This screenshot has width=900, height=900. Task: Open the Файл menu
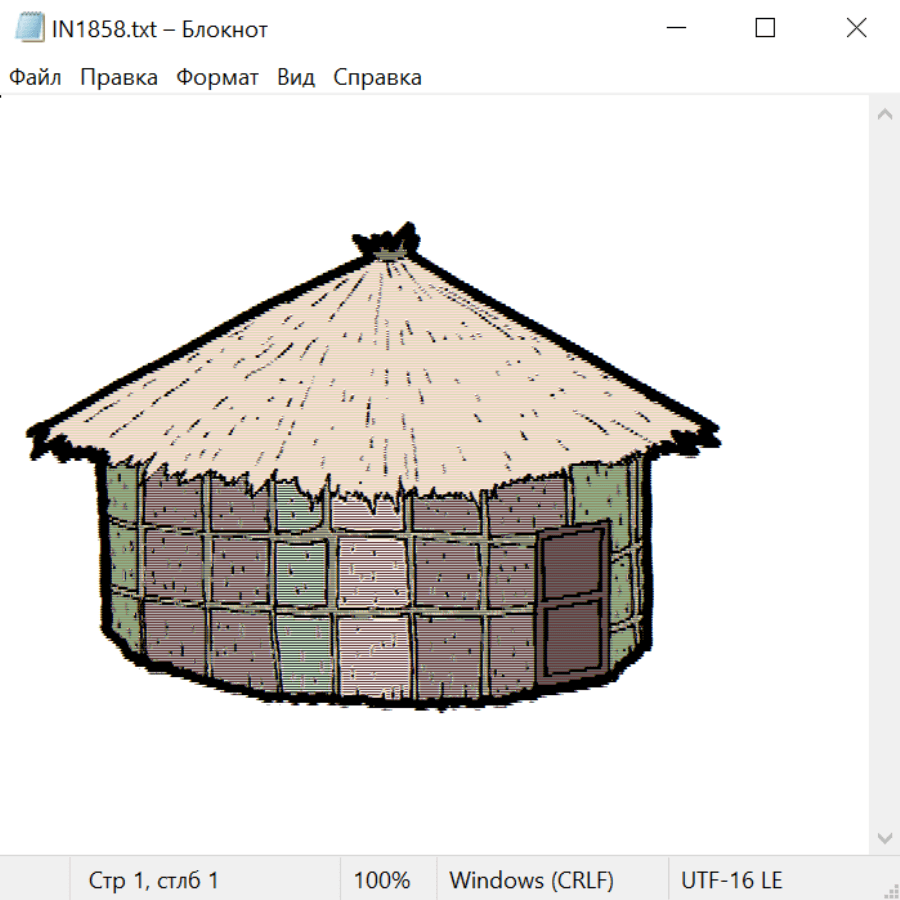coord(36,78)
